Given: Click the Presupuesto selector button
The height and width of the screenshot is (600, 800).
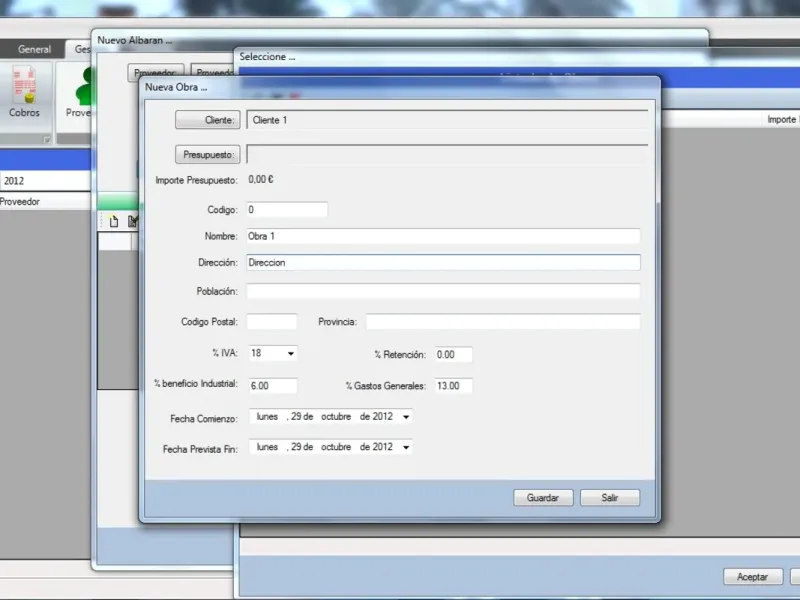Looking at the screenshot, I should pos(208,155).
